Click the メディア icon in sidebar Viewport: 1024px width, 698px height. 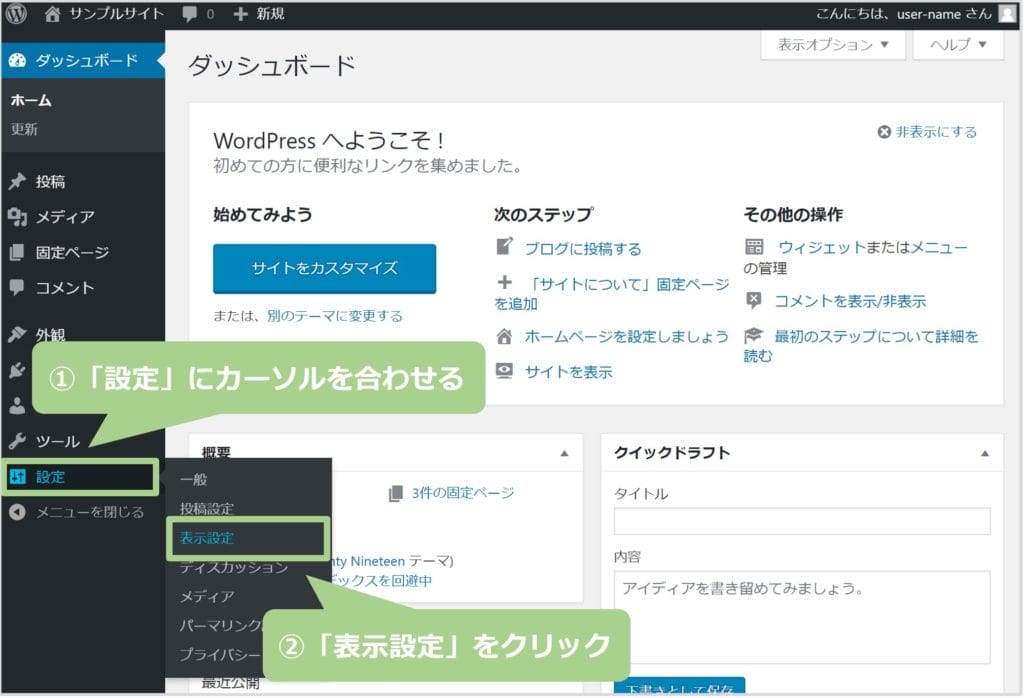17,217
